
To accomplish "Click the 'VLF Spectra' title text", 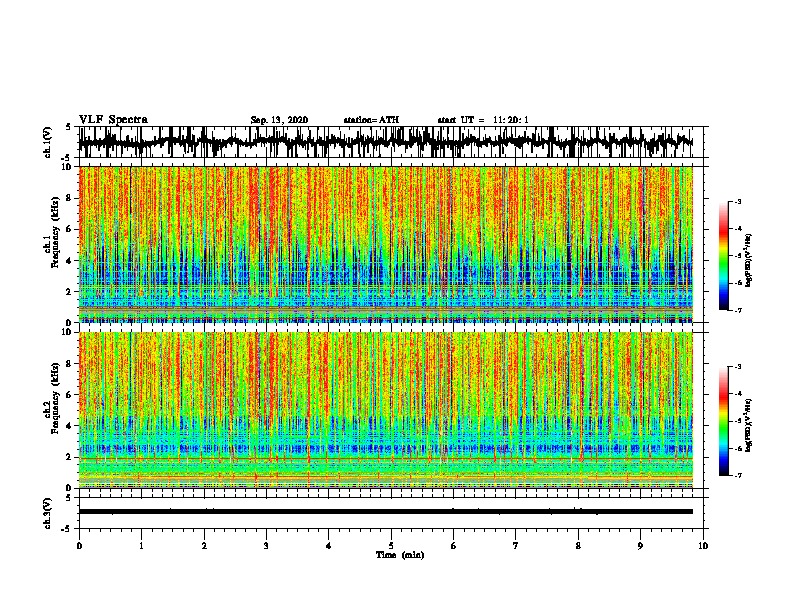I will click(113, 120).
